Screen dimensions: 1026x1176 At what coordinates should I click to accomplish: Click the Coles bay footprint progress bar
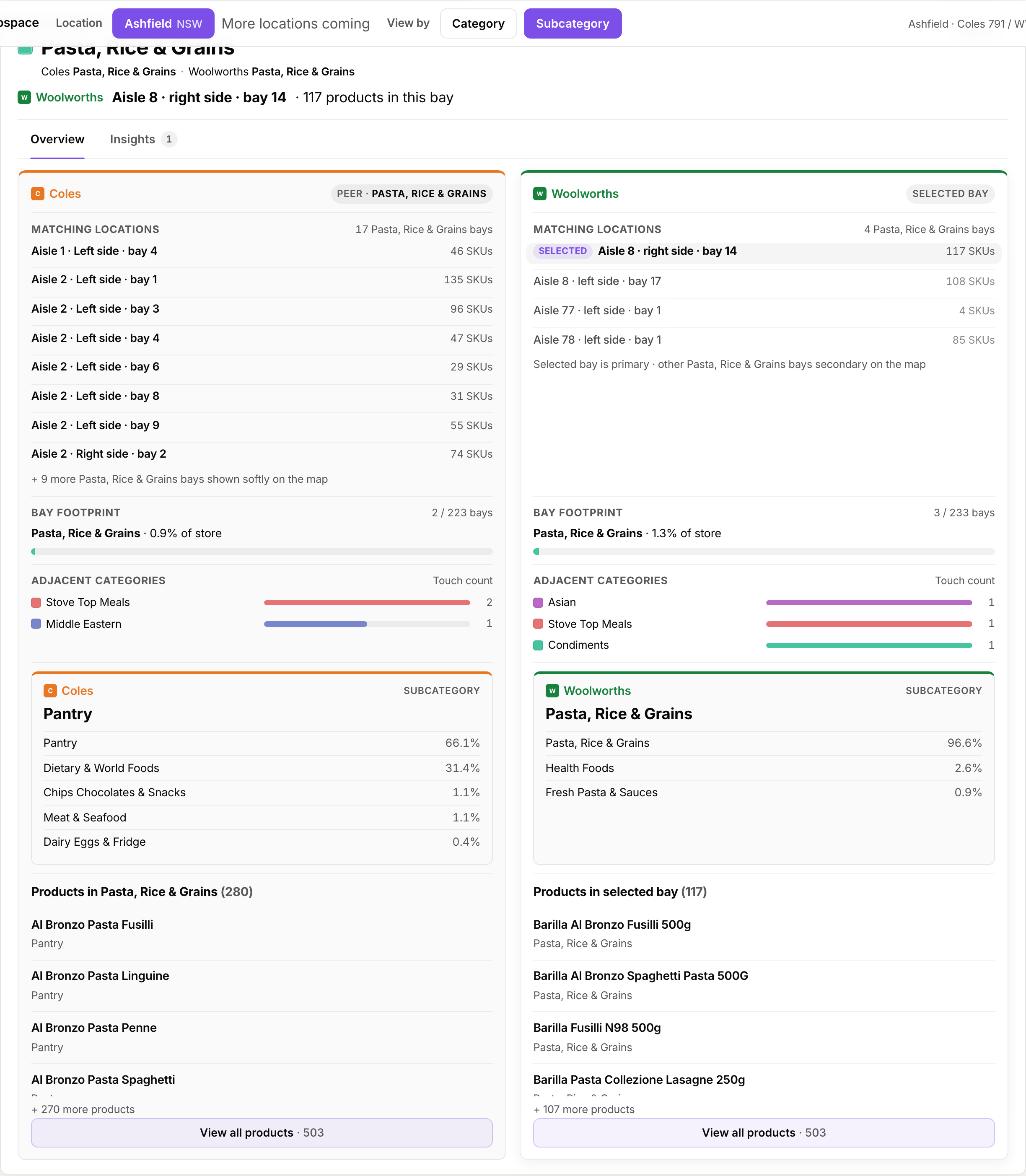click(x=262, y=552)
